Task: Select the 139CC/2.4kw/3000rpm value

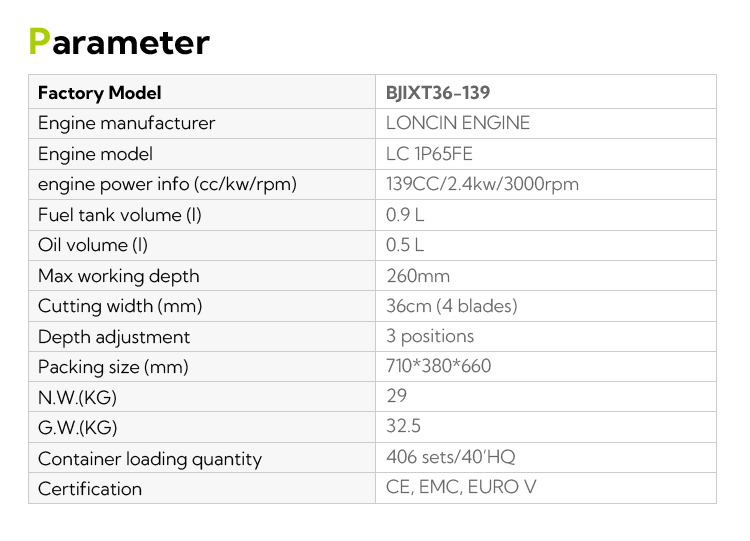Action: click(482, 184)
